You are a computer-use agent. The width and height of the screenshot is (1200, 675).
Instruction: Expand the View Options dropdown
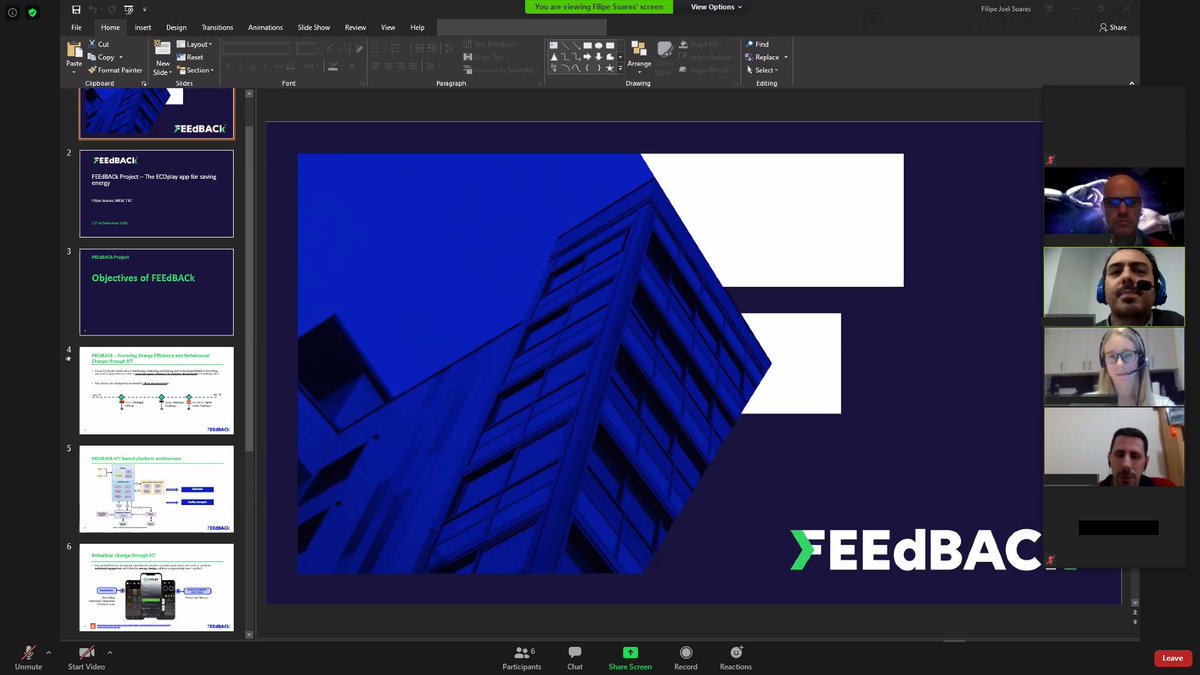point(716,7)
